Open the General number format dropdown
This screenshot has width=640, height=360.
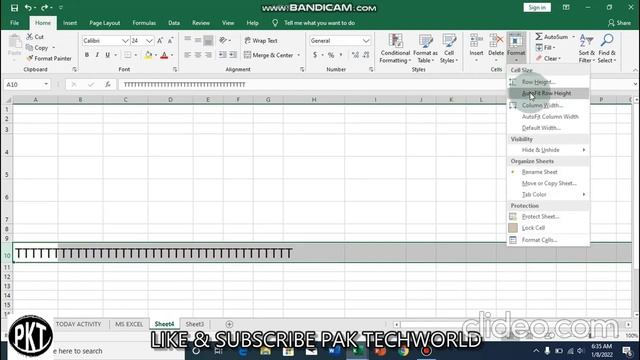366,41
